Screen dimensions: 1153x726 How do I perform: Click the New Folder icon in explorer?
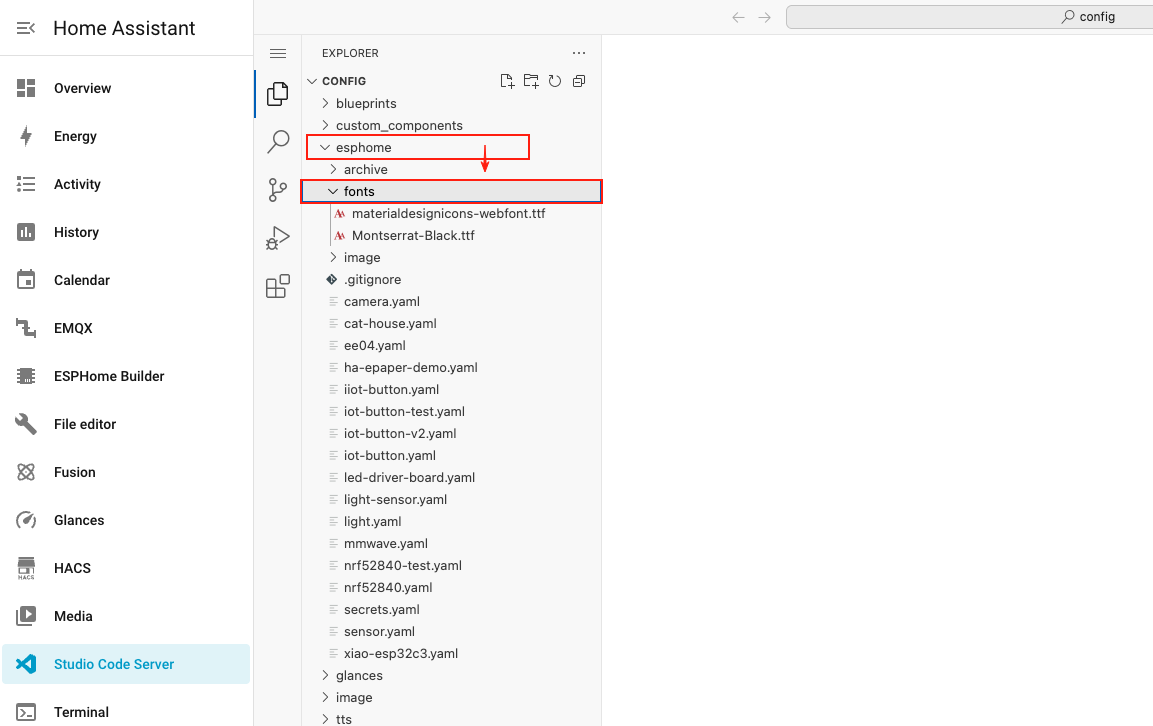pyautogui.click(x=531, y=81)
